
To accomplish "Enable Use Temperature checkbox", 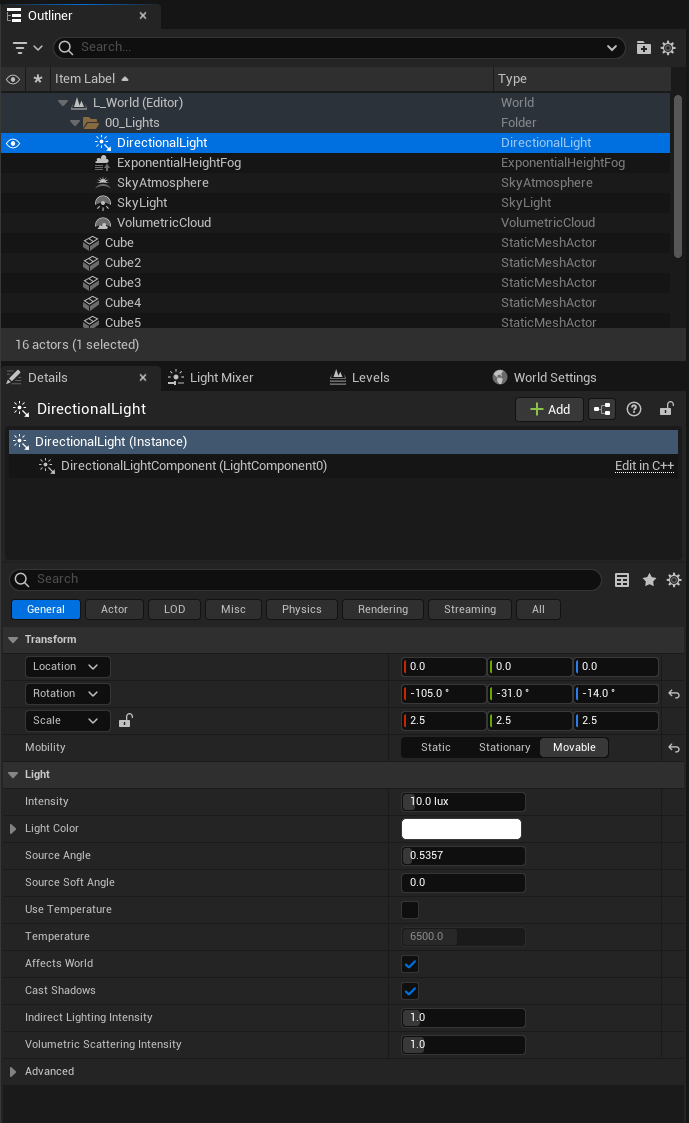I will click(x=410, y=910).
